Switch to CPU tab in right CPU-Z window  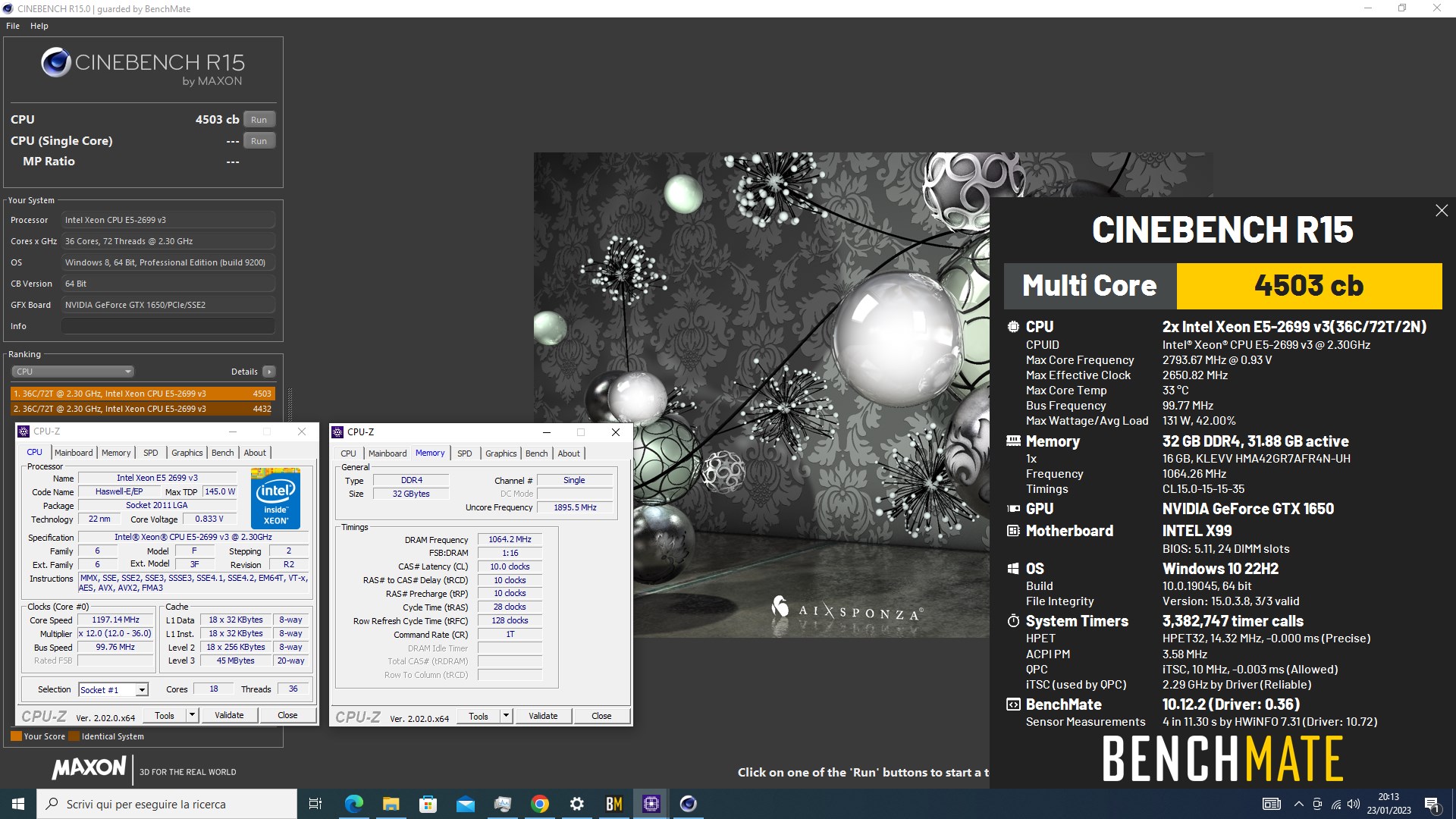(x=348, y=453)
